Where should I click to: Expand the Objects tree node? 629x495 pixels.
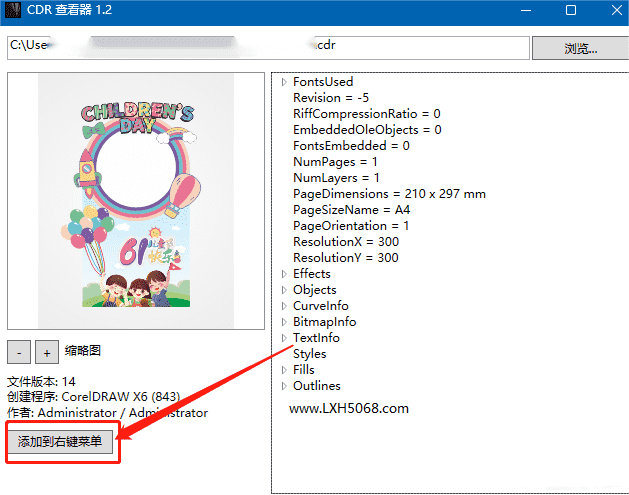click(284, 290)
